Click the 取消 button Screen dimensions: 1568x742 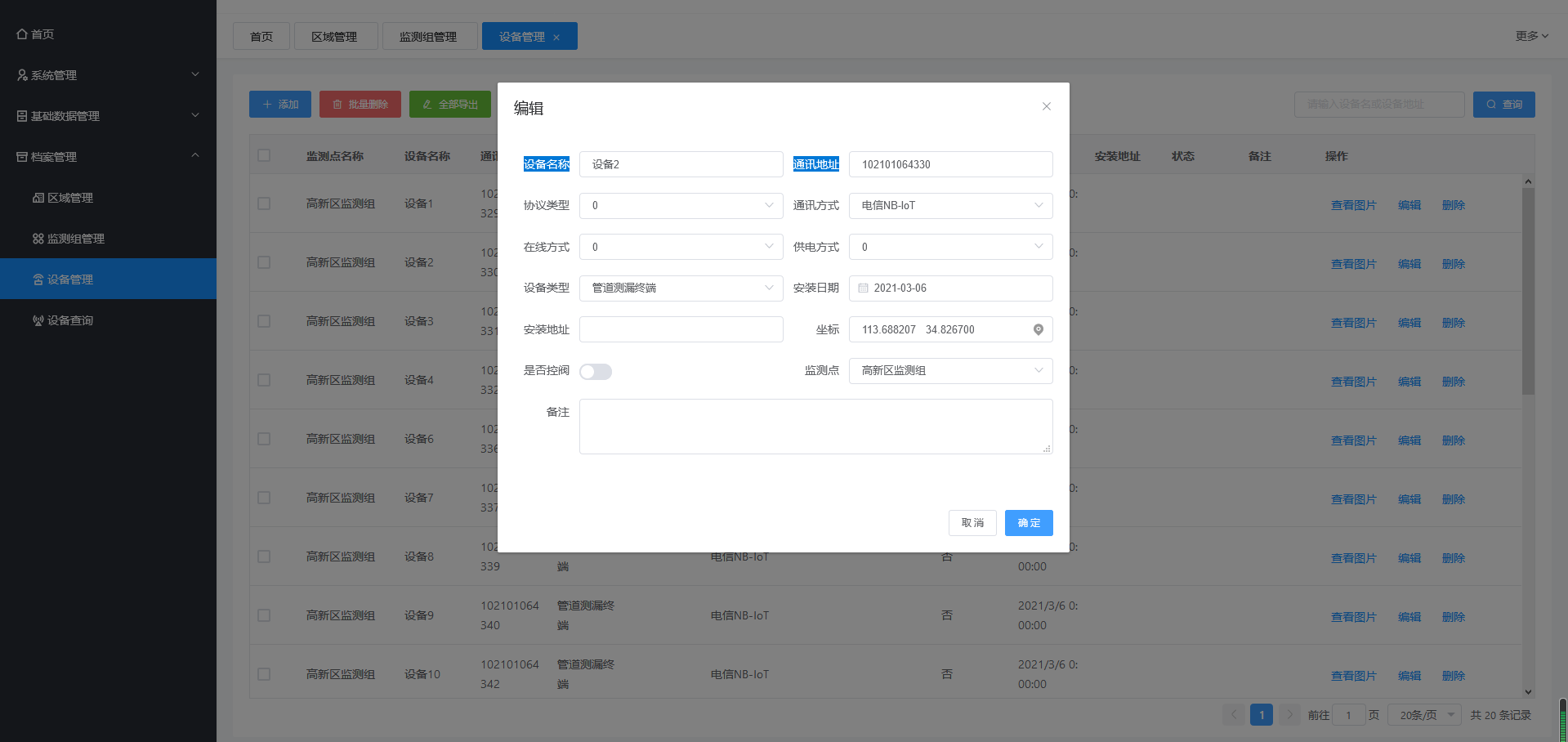click(972, 523)
